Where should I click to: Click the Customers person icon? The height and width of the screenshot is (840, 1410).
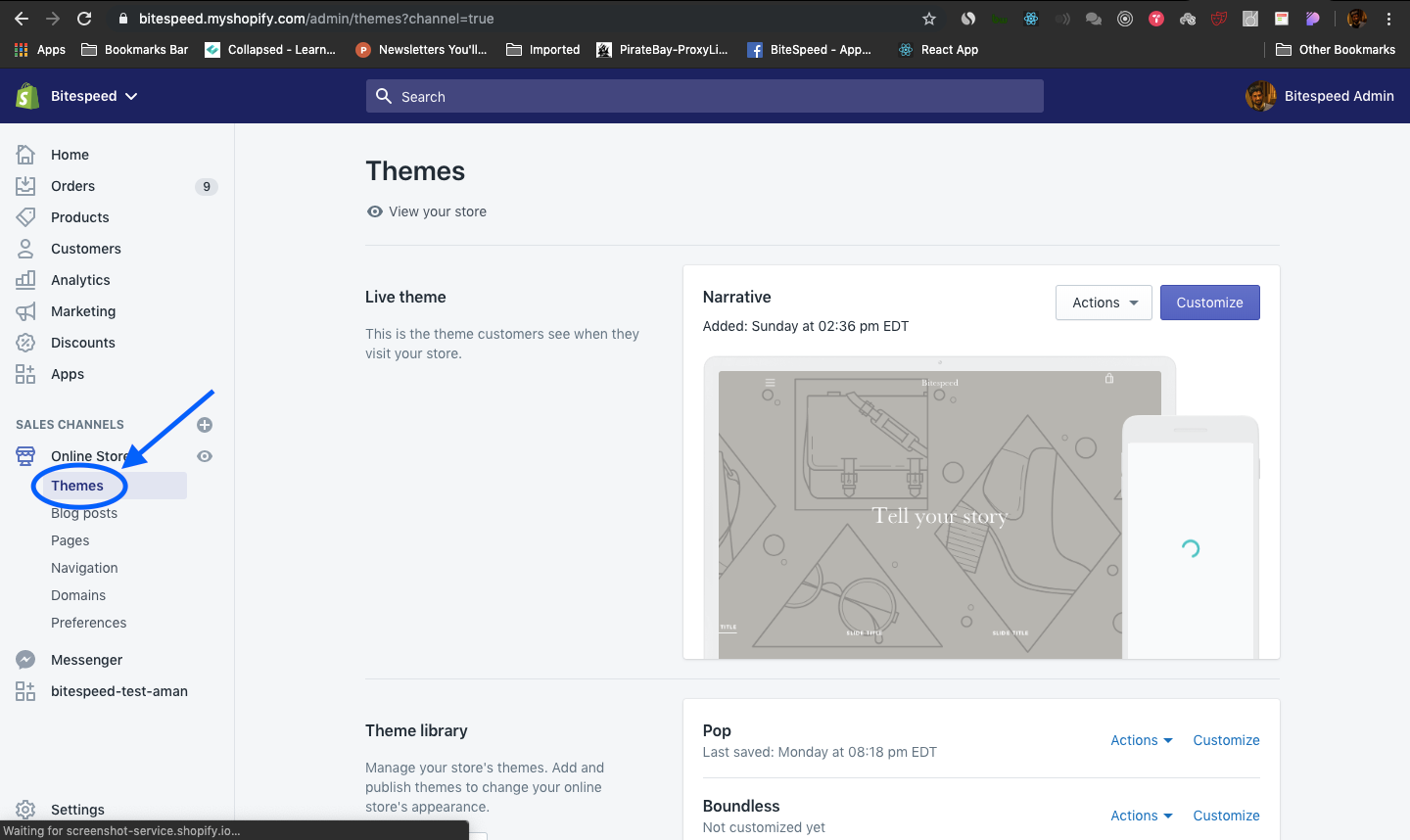[x=25, y=249]
